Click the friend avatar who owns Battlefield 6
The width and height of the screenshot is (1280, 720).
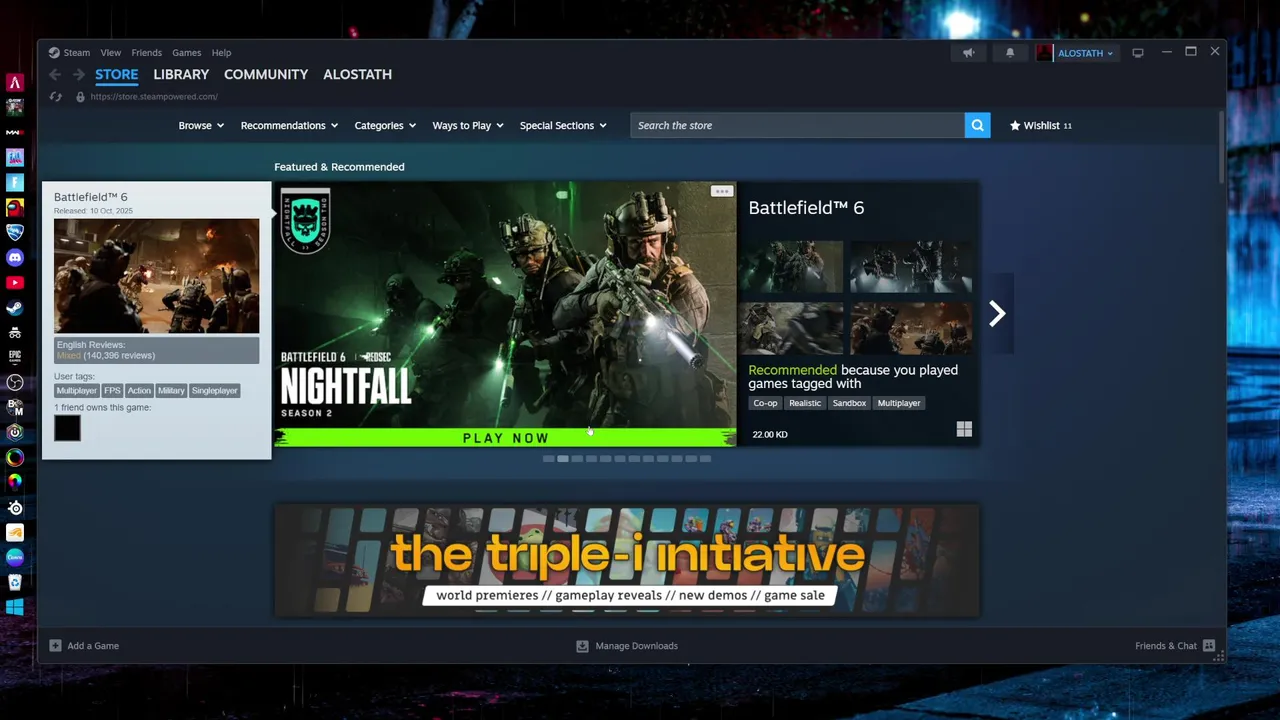coord(67,428)
